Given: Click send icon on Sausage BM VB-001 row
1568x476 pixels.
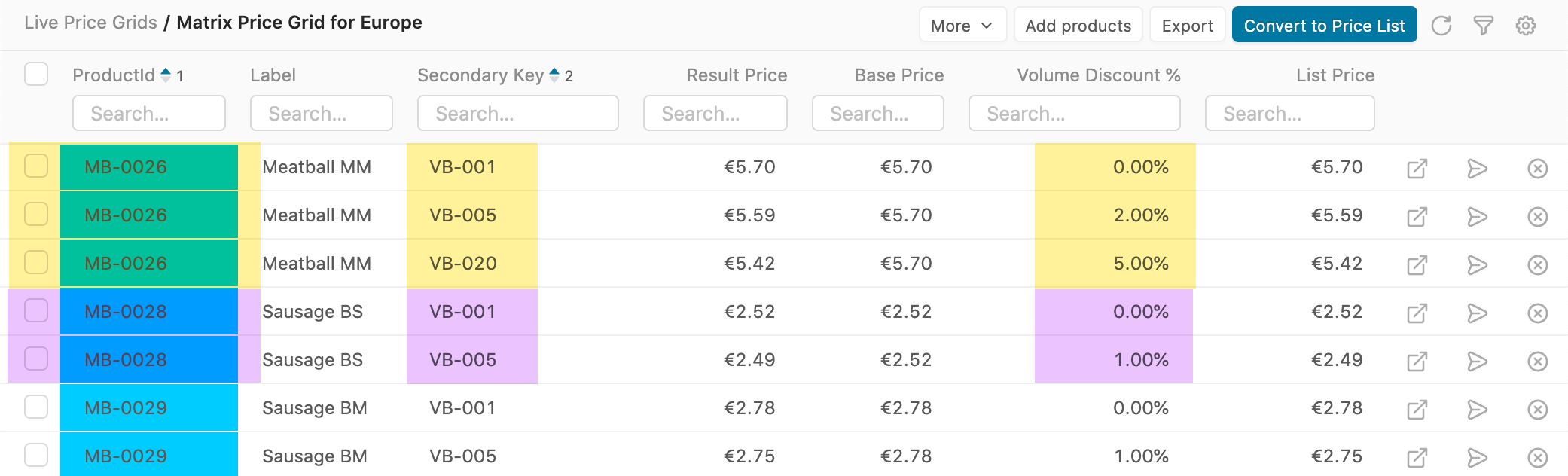Looking at the screenshot, I should (x=1477, y=409).
